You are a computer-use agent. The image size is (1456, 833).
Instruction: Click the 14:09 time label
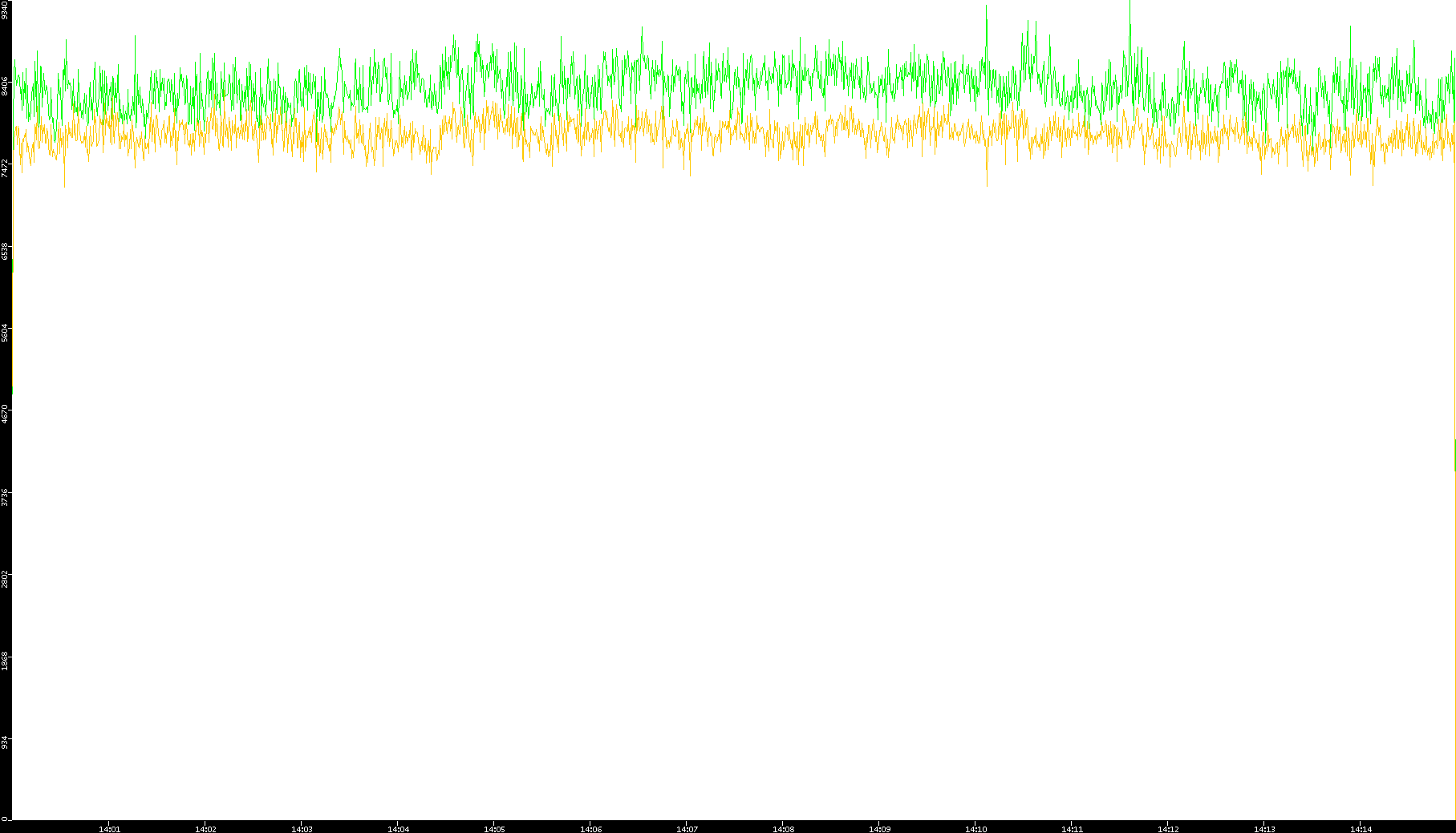tap(879, 829)
